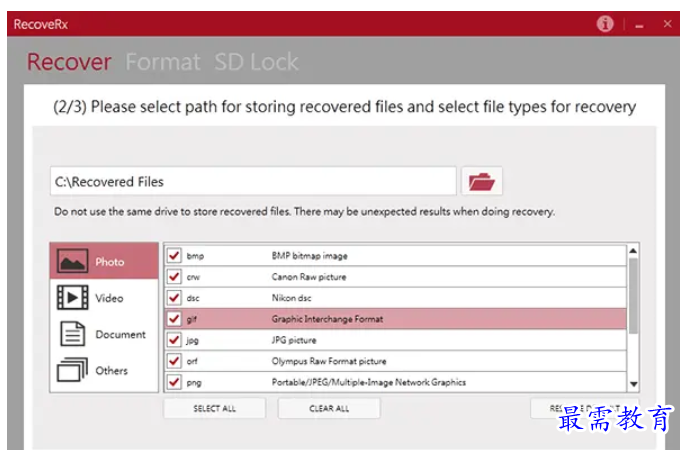The width and height of the screenshot is (680, 450).
Task: Close the RecoveRx window
Action: click(x=667, y=24)
